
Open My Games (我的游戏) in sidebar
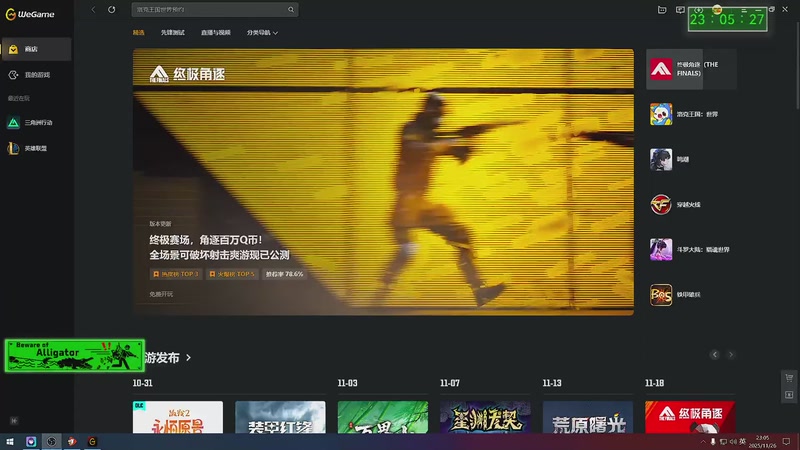point(36,75)
